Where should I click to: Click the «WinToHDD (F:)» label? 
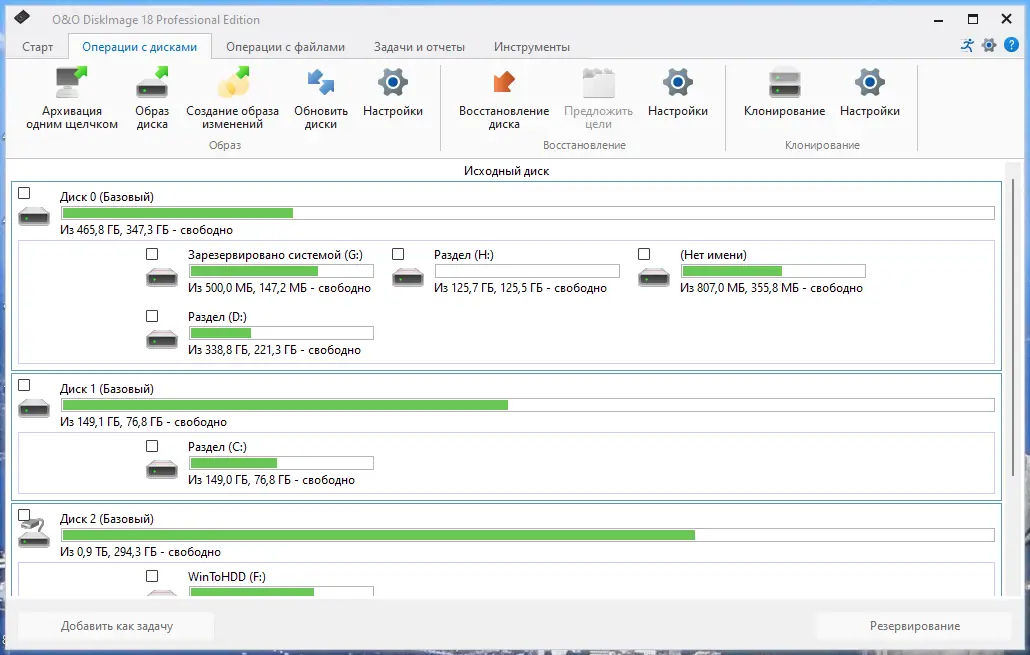click(x=227, y=576)
